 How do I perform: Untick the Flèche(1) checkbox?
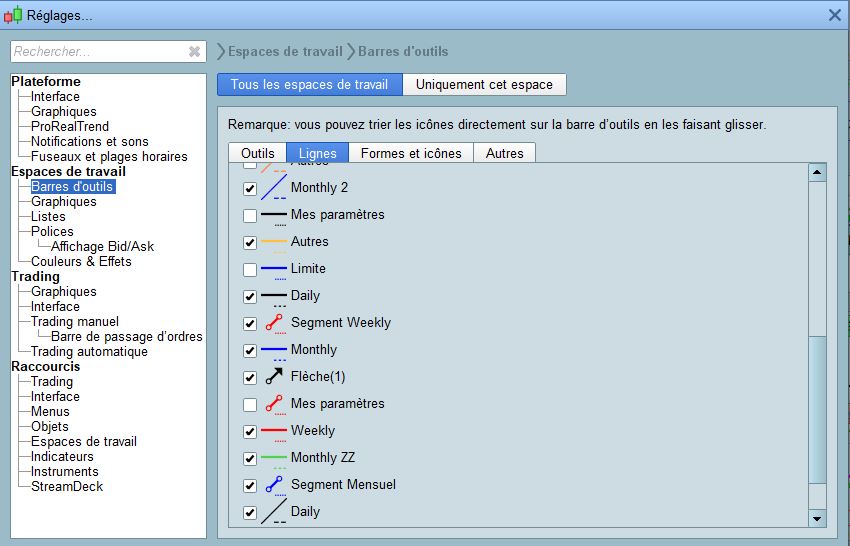(250, 377)
